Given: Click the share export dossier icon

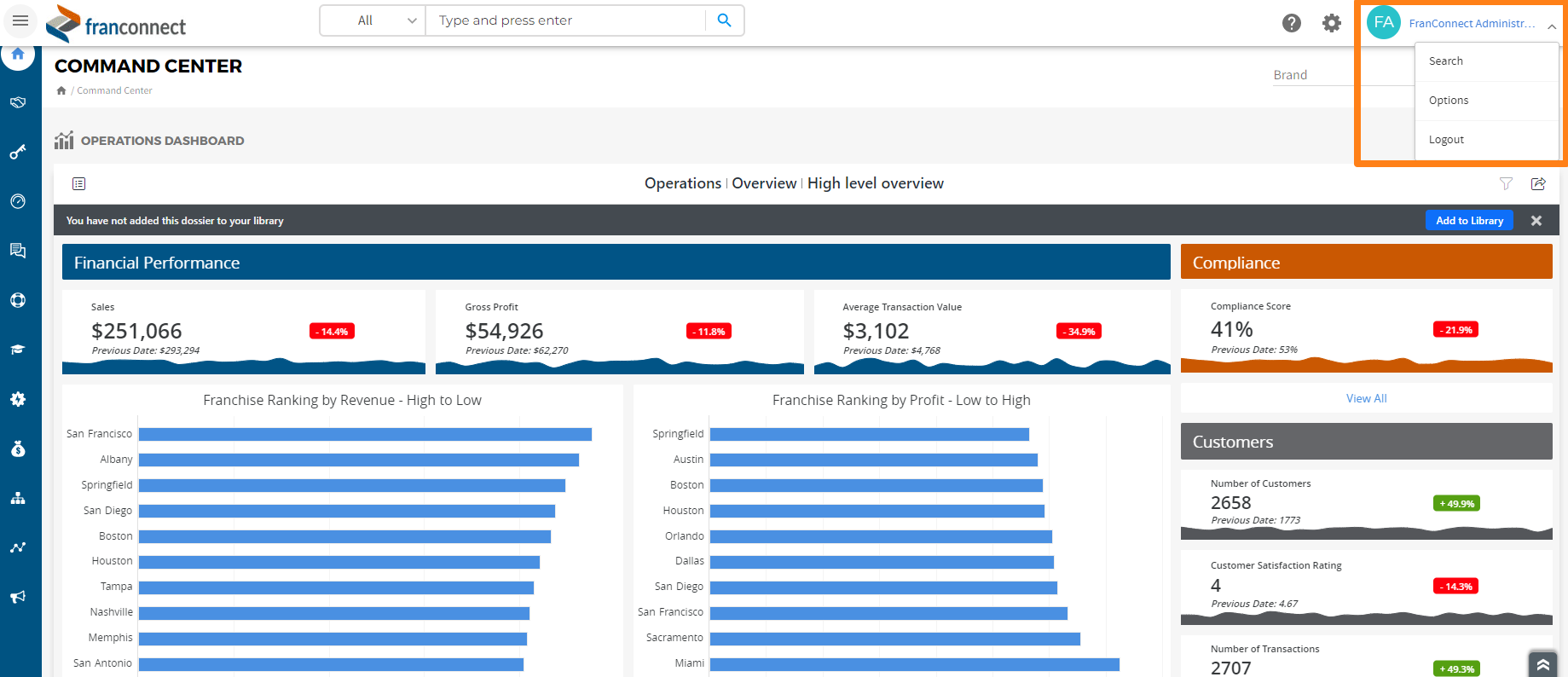Looking at the screenshot, I should [1538, 183].
